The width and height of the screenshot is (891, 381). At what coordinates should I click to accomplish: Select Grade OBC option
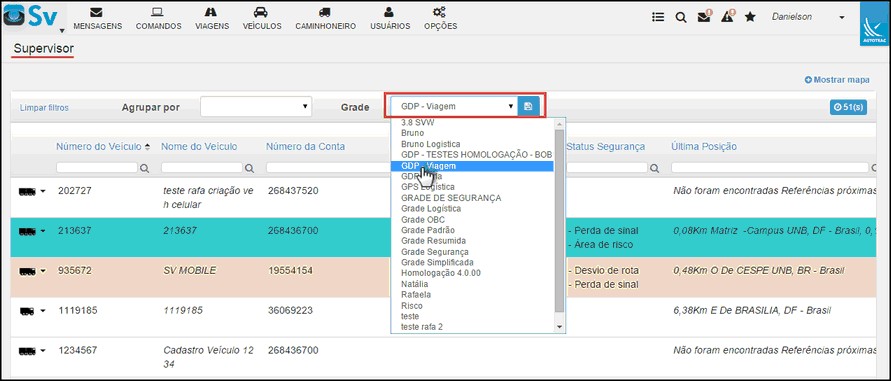pos(423,220)
